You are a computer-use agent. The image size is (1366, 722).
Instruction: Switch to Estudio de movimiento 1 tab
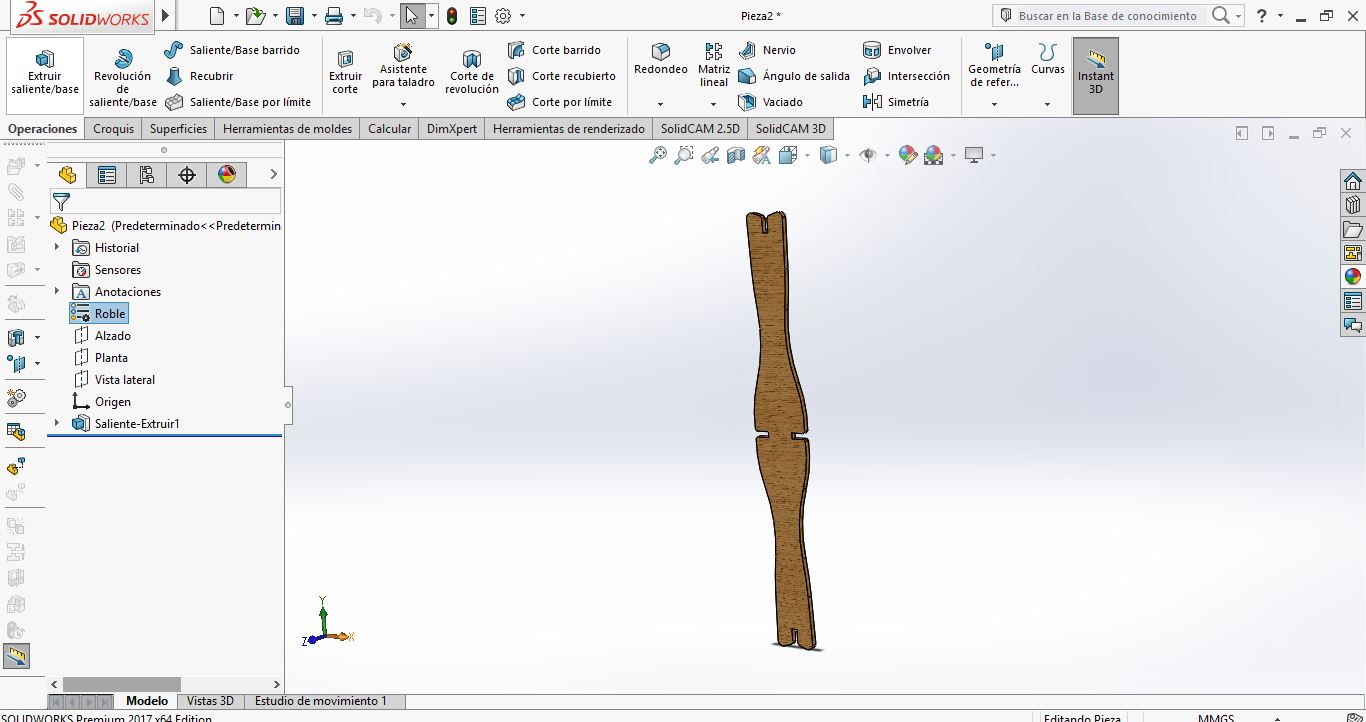pyautogui.click(x=321, y=701)
